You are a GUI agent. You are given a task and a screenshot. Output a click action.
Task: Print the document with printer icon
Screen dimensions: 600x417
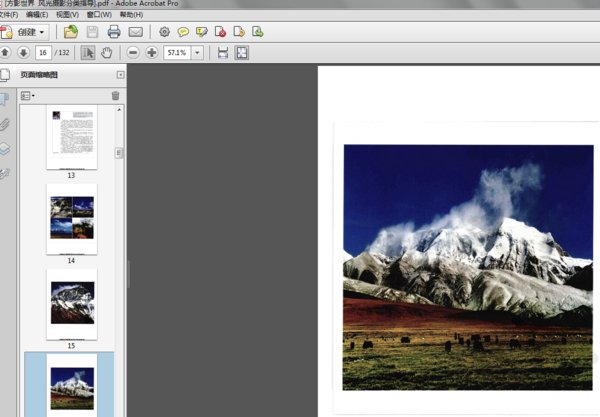114,32
